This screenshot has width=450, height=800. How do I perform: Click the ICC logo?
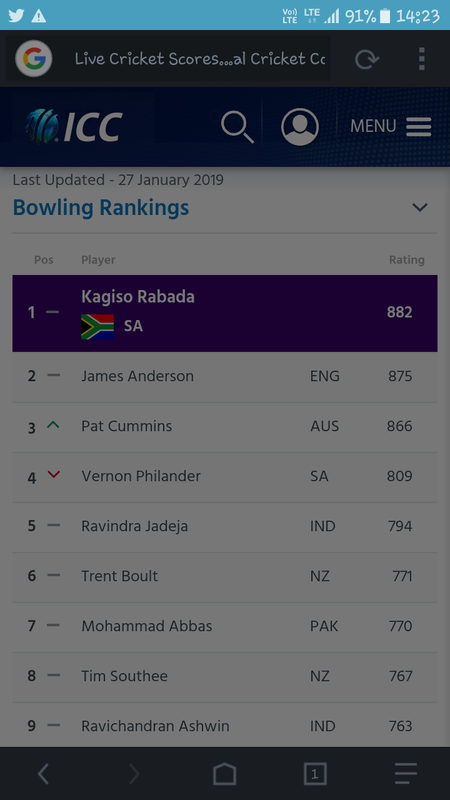[74, 126]
